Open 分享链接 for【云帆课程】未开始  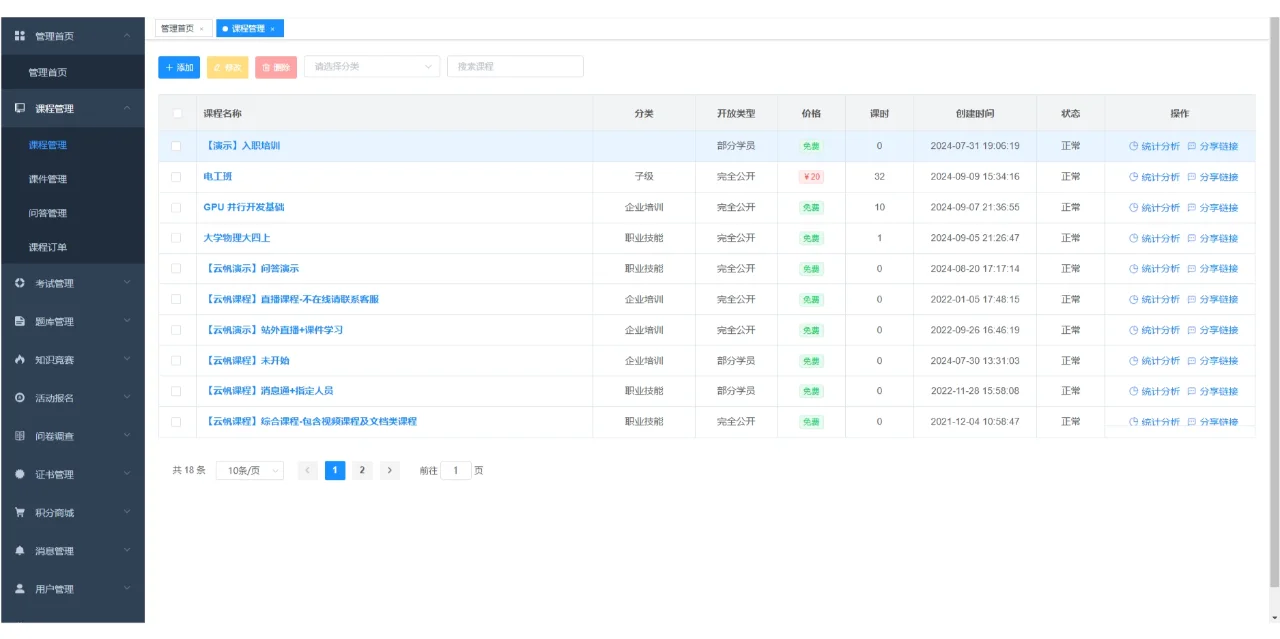point(1212,361)
